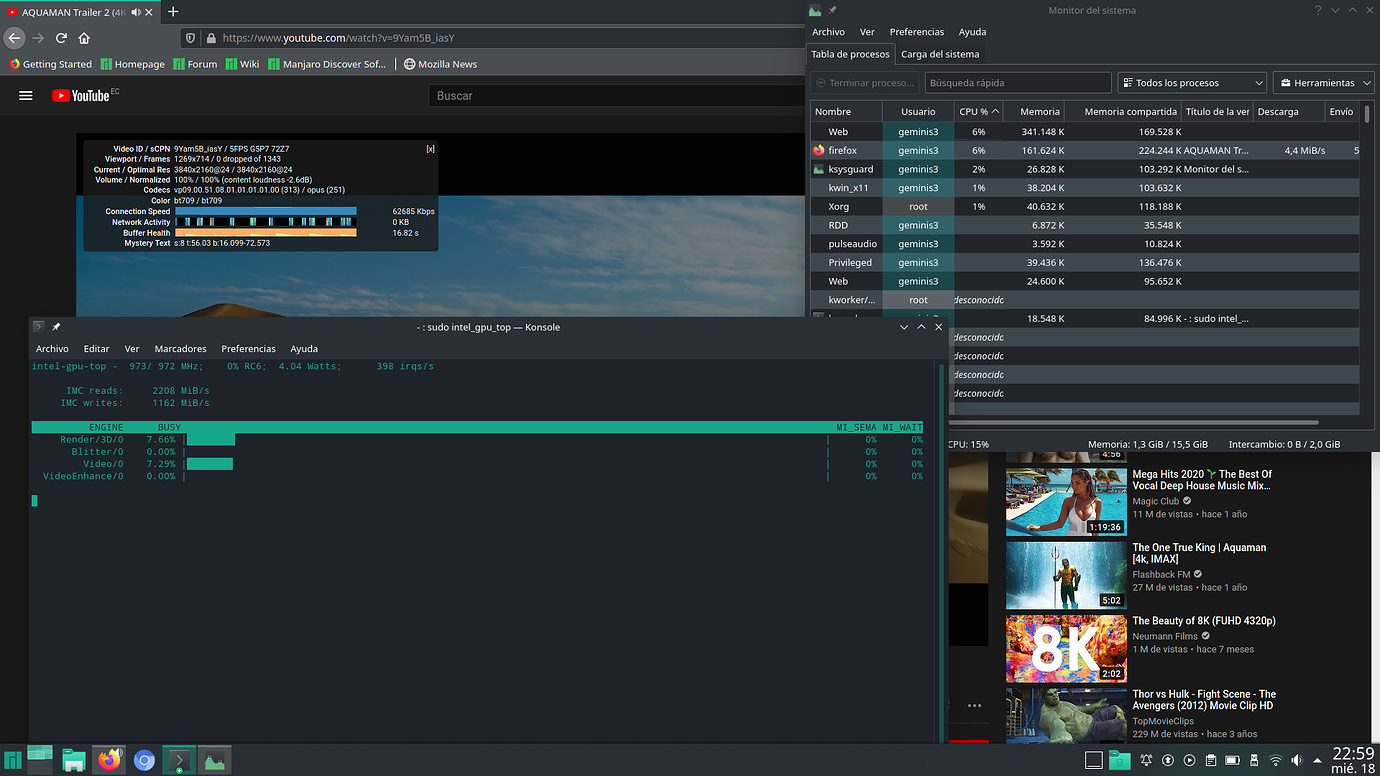The height and width of the screenshot is (776, 1380).
Task: Open Preferencias menu in system monitor
Action: pos(916,32)
